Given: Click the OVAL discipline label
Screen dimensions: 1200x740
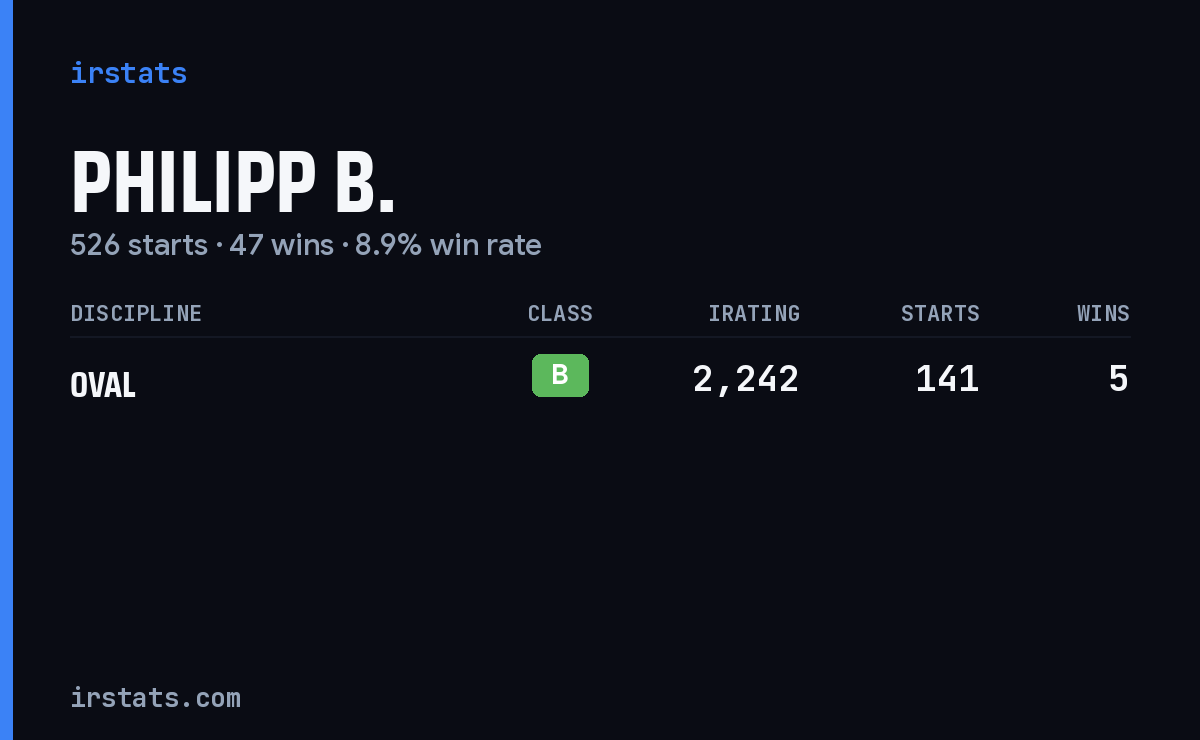Looking at the screenshot, I should [103, 385].
